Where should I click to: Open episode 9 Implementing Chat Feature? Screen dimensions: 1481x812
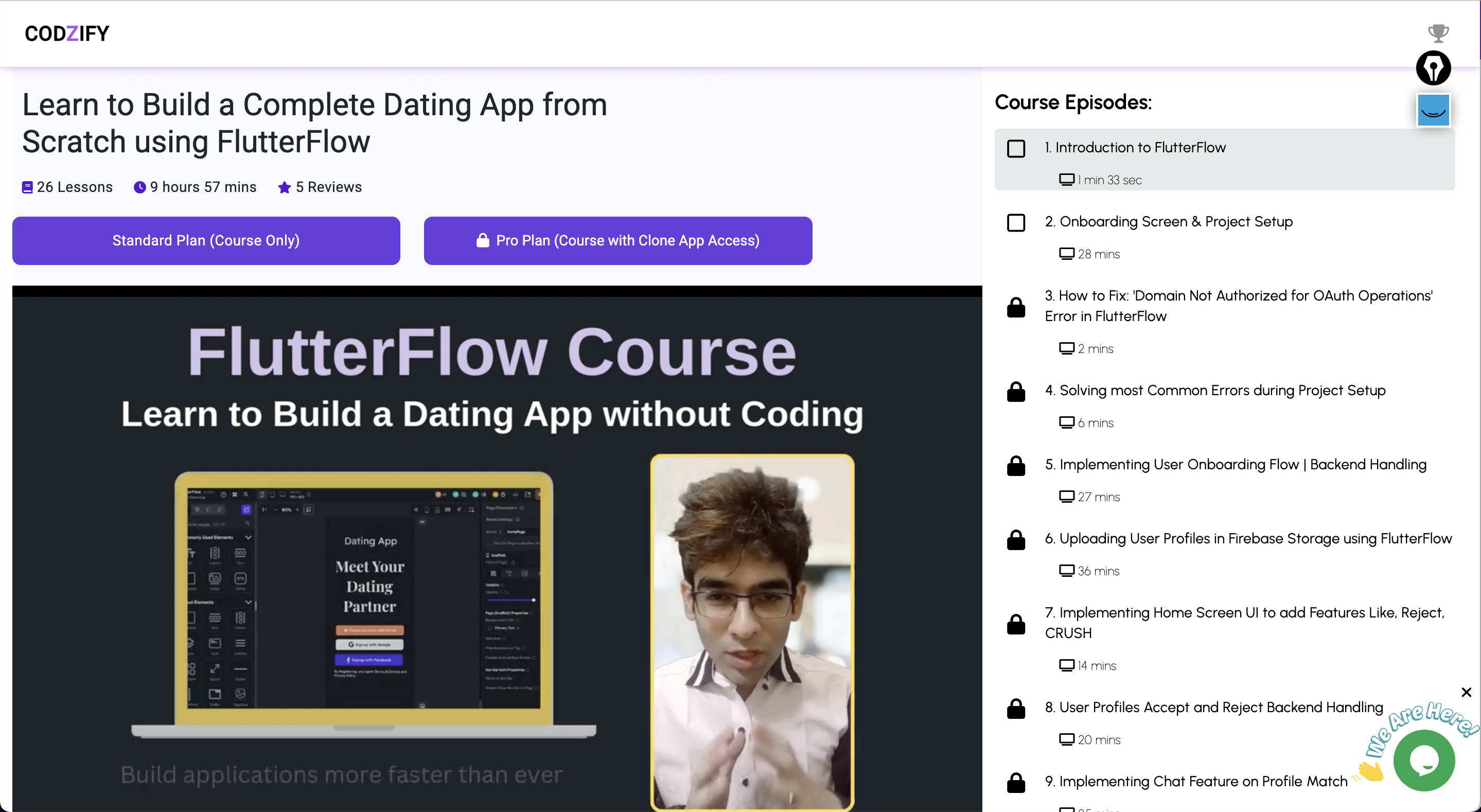(1196, 781)
